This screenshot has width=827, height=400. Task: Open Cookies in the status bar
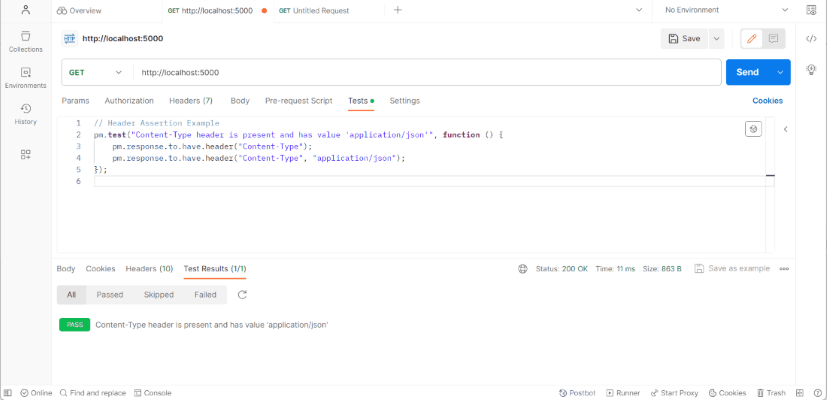[x=727, y=393]
